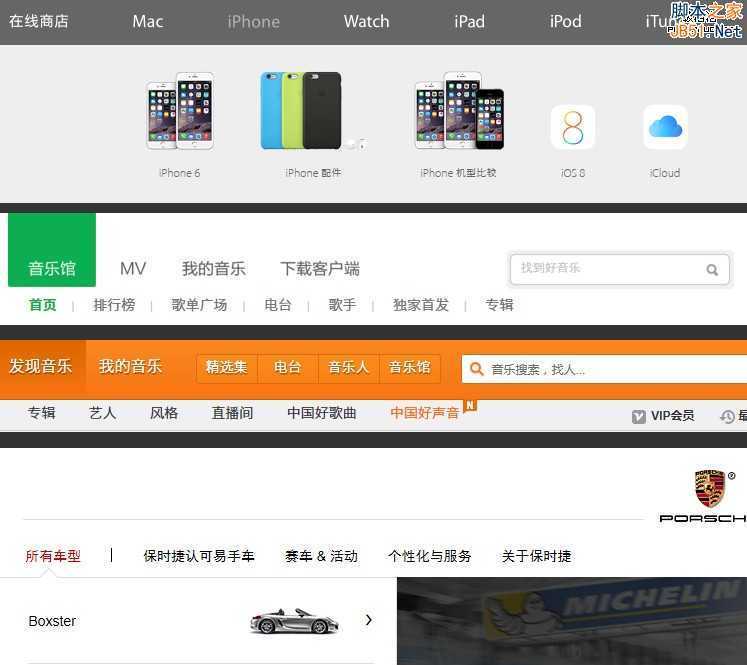Open the 下载客户端 tab
Viewport: 747px width, 665px height.
320,269
